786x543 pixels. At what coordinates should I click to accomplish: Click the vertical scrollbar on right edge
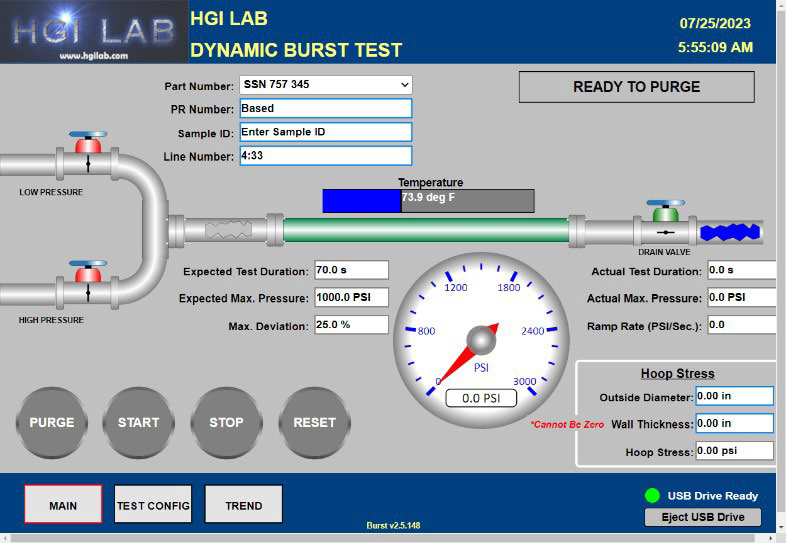point(781,266)
